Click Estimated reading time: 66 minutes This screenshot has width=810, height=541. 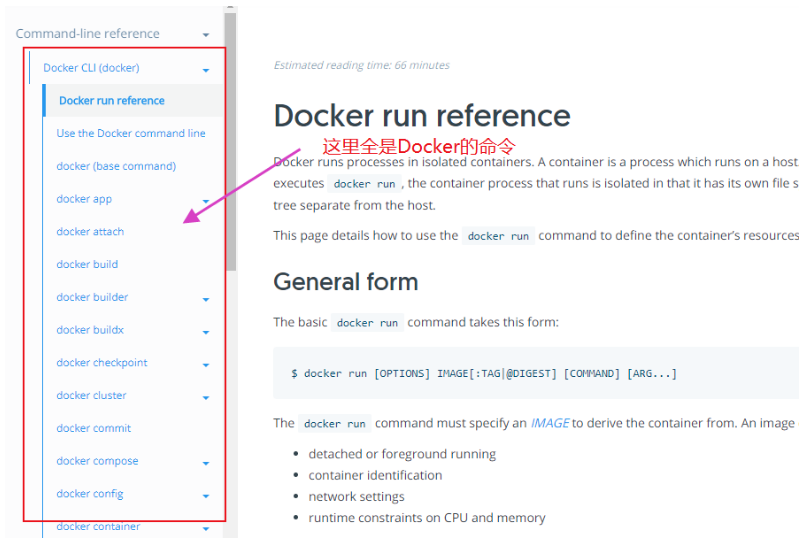pos(362,65)
